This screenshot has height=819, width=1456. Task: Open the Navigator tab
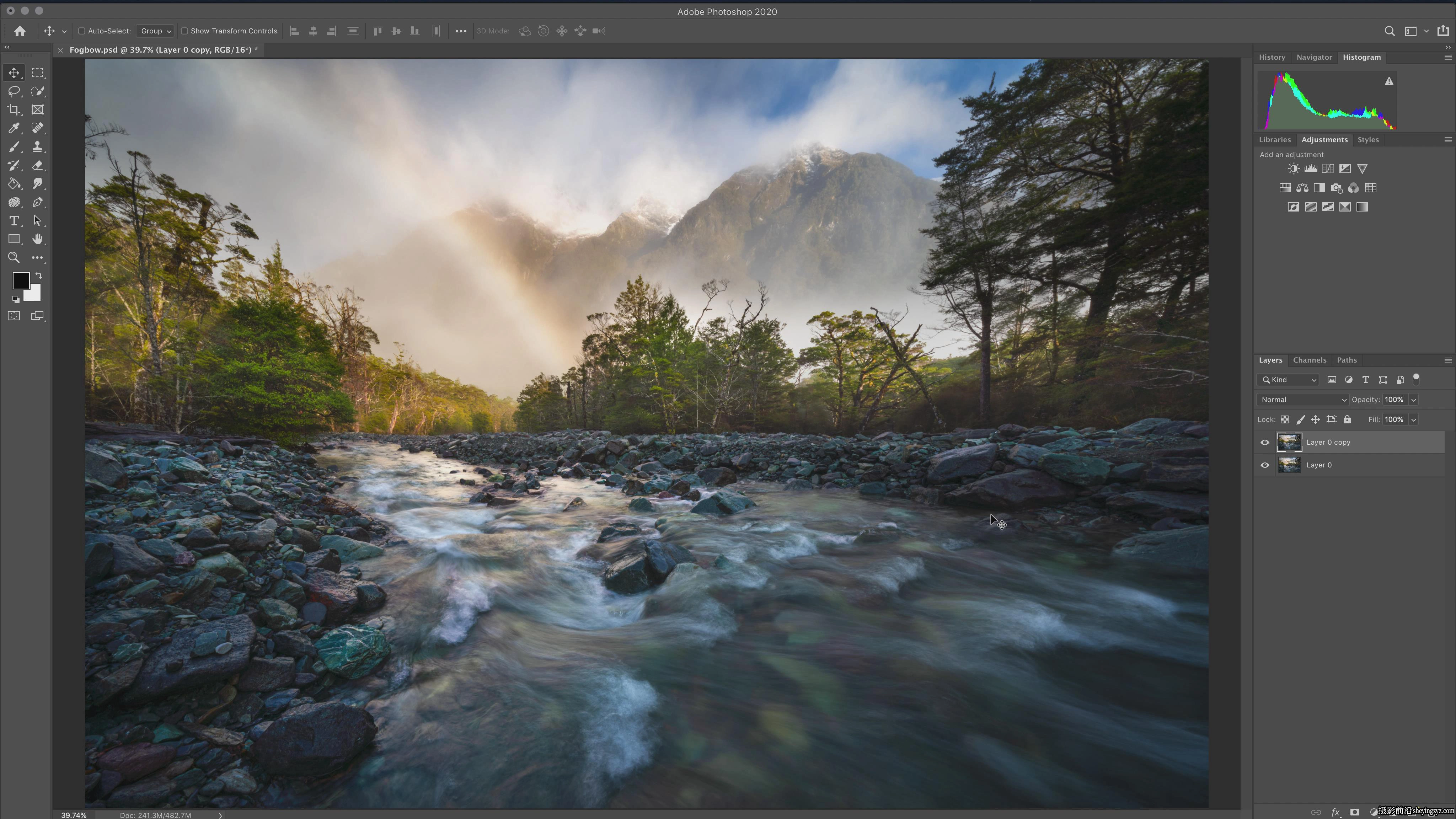click(x=1313, y=57)
